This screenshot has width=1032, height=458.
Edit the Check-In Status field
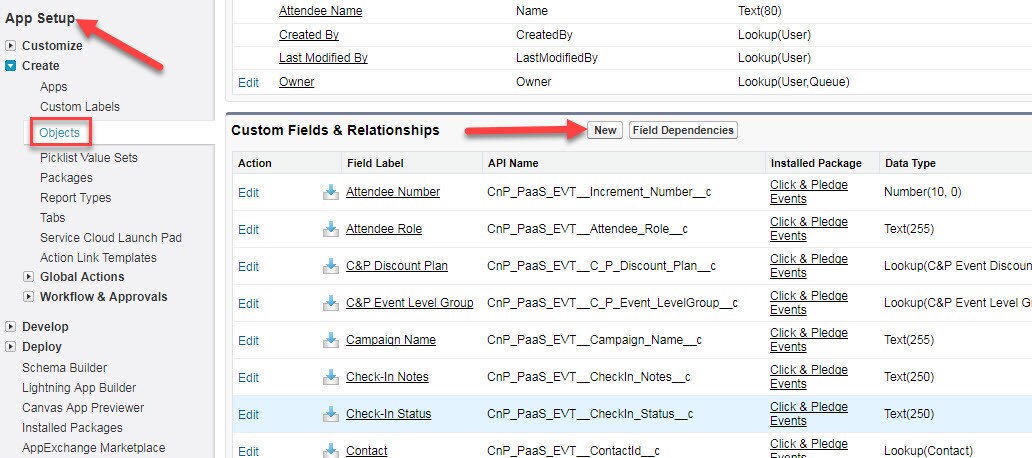click(248, 415)
